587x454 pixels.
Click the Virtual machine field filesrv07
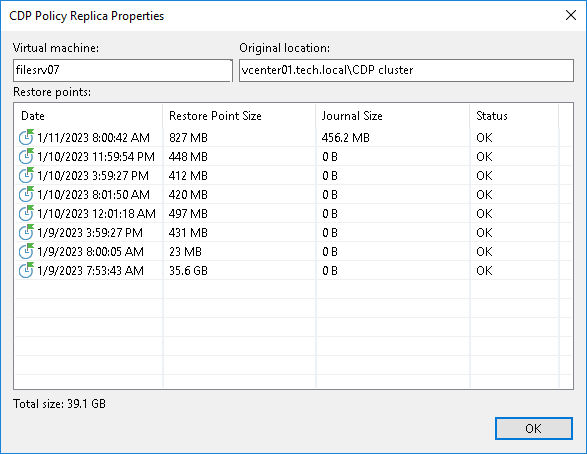click(122, 70)
